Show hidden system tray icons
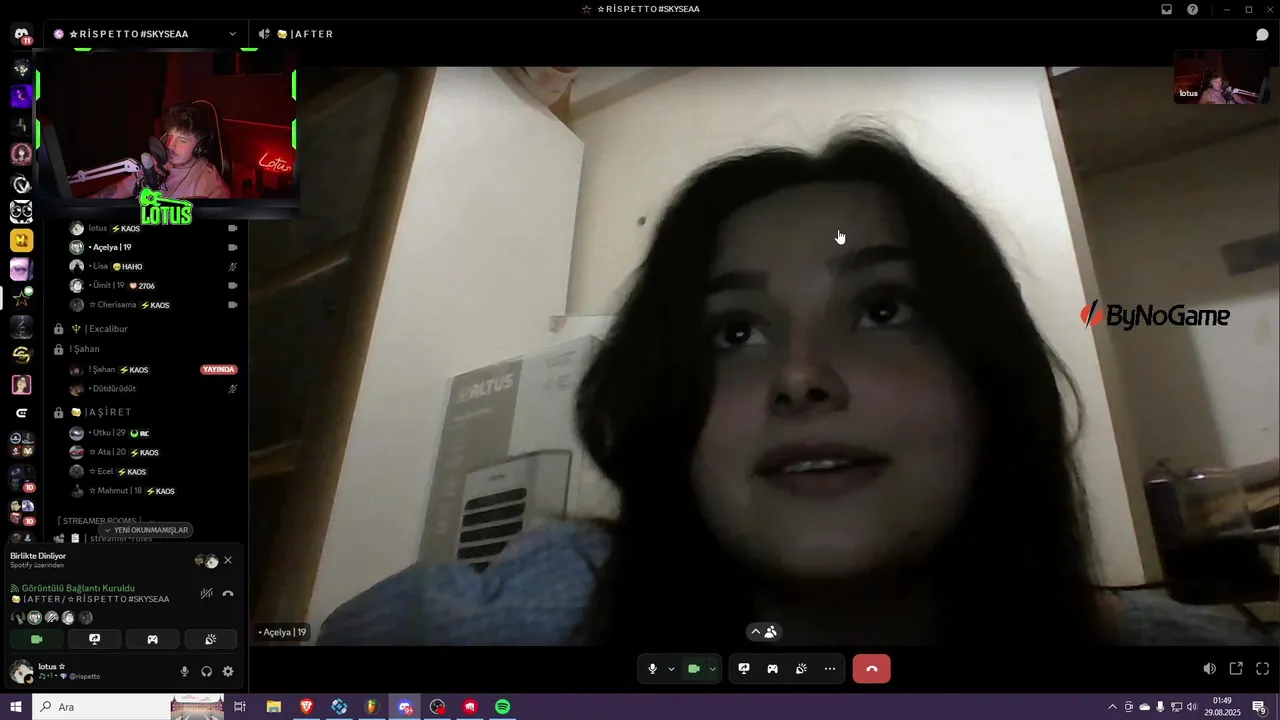The width and height of the screenshot is (1280, 720). pyautogui.click(x=1112, y=707)
